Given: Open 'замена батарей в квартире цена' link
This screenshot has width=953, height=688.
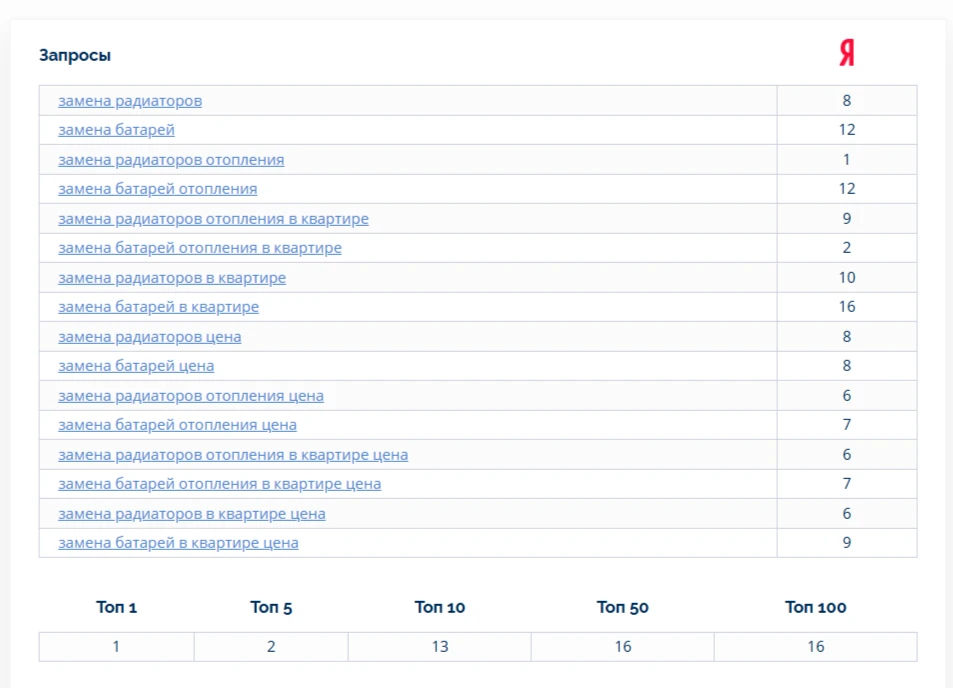Looking at the screenshot, I should (x=178, y=543).
